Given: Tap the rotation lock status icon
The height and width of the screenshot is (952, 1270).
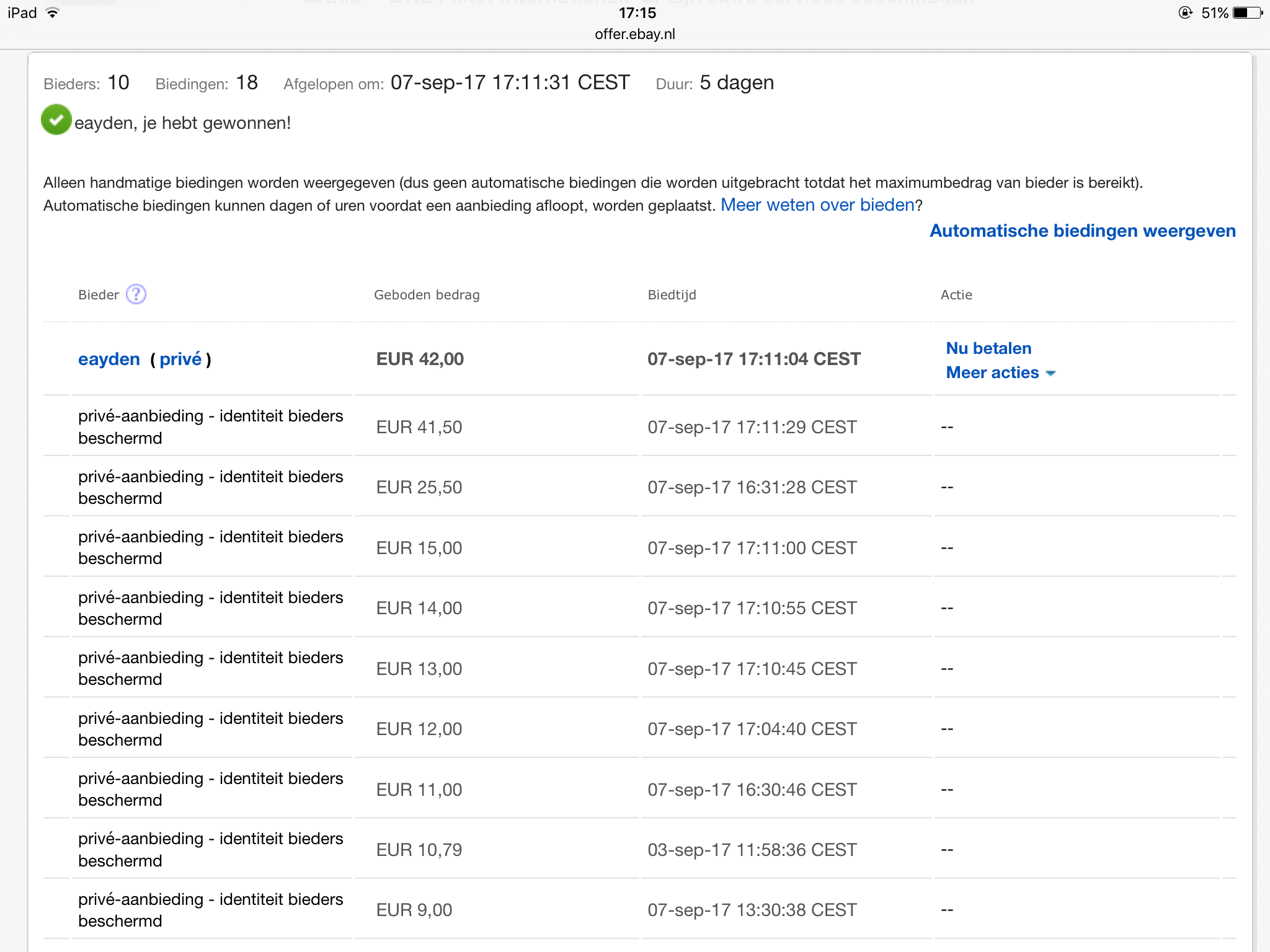Looking at the screenshot, I should [x=1185, y=13].
